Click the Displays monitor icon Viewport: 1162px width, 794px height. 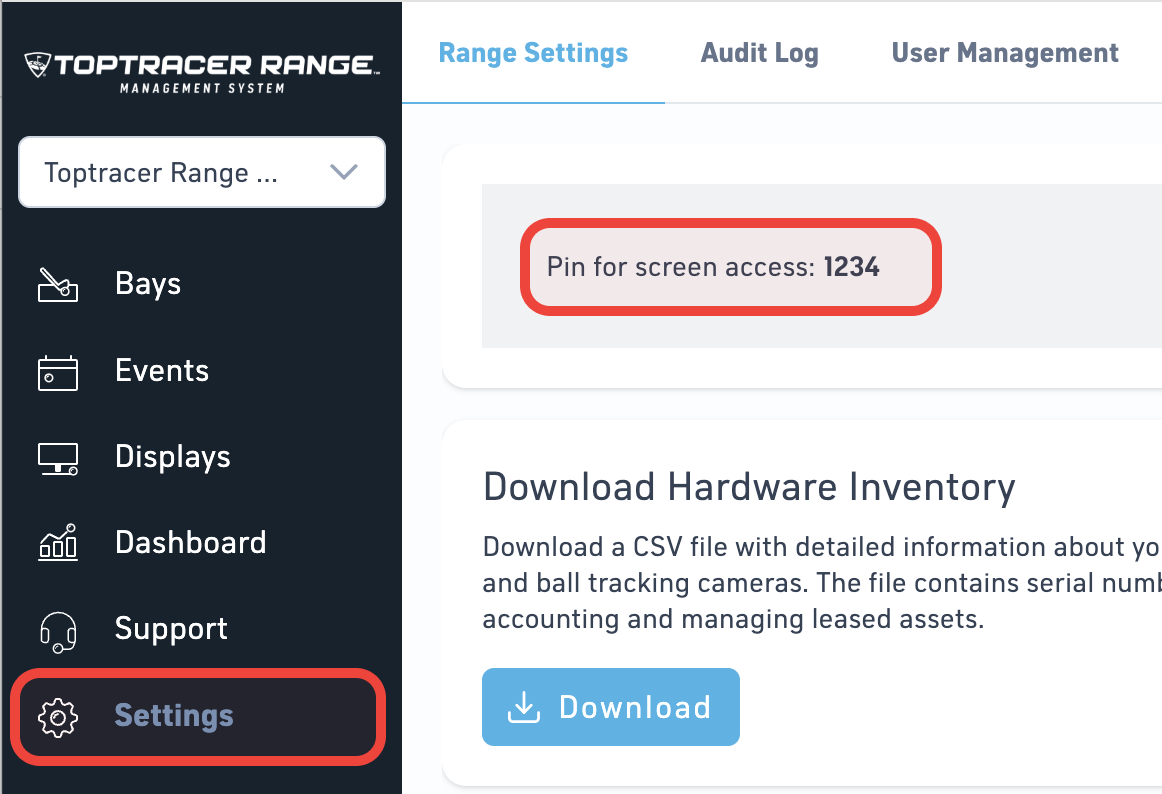[58, 458]
